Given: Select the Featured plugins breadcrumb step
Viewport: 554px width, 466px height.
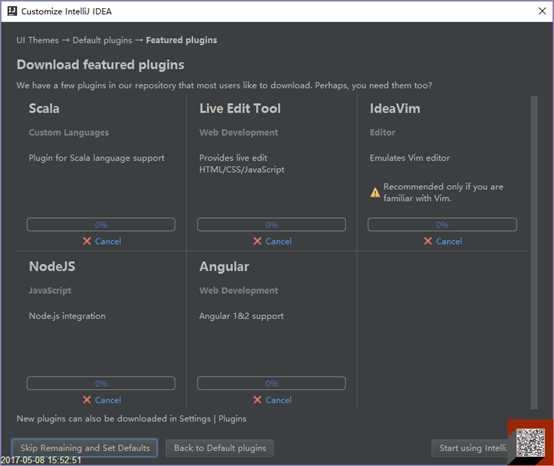Looking at the screenshot, I should pos(182,40).
